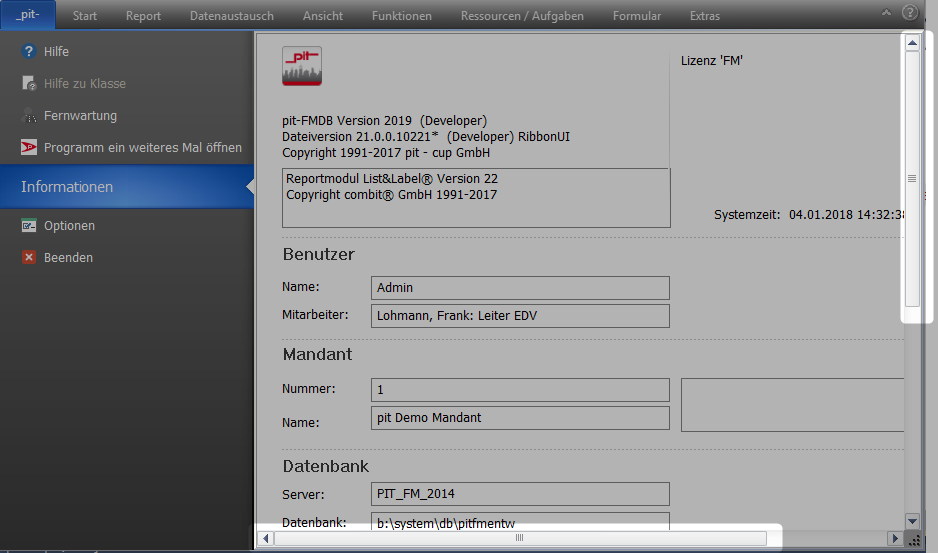Click the red Programm ein weiteres Mal öffnen icon

29,147
